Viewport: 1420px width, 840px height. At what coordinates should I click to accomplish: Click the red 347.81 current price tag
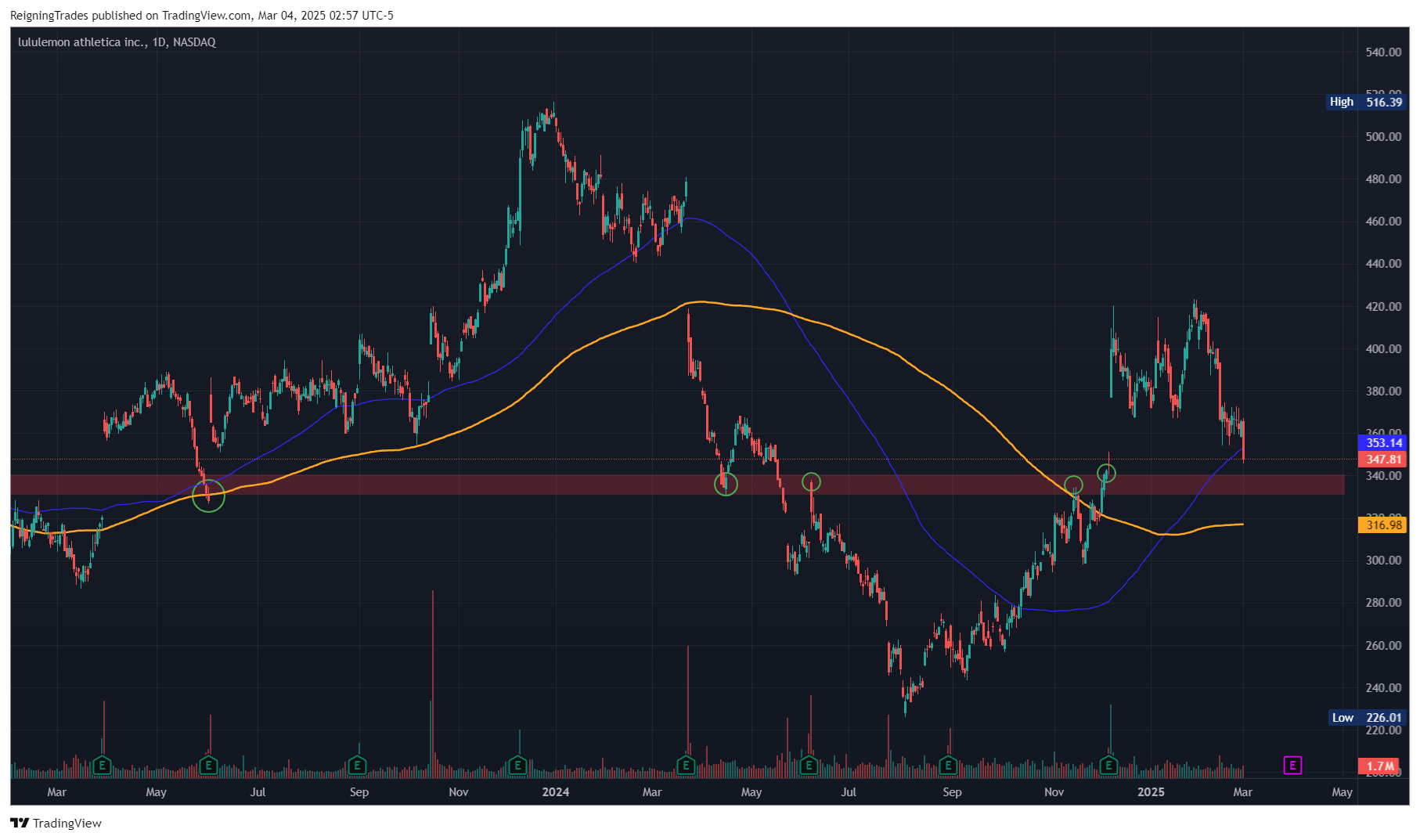click(x=1383, y=460)
